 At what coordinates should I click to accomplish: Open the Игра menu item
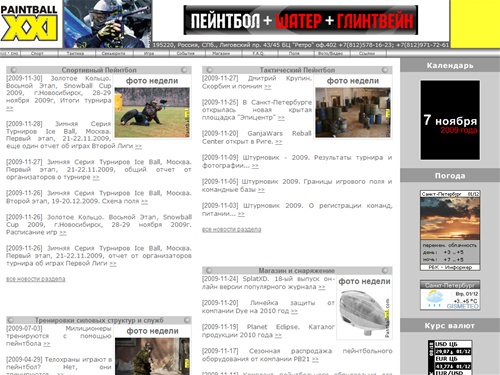pyautogui.click(x=149, y=53)
